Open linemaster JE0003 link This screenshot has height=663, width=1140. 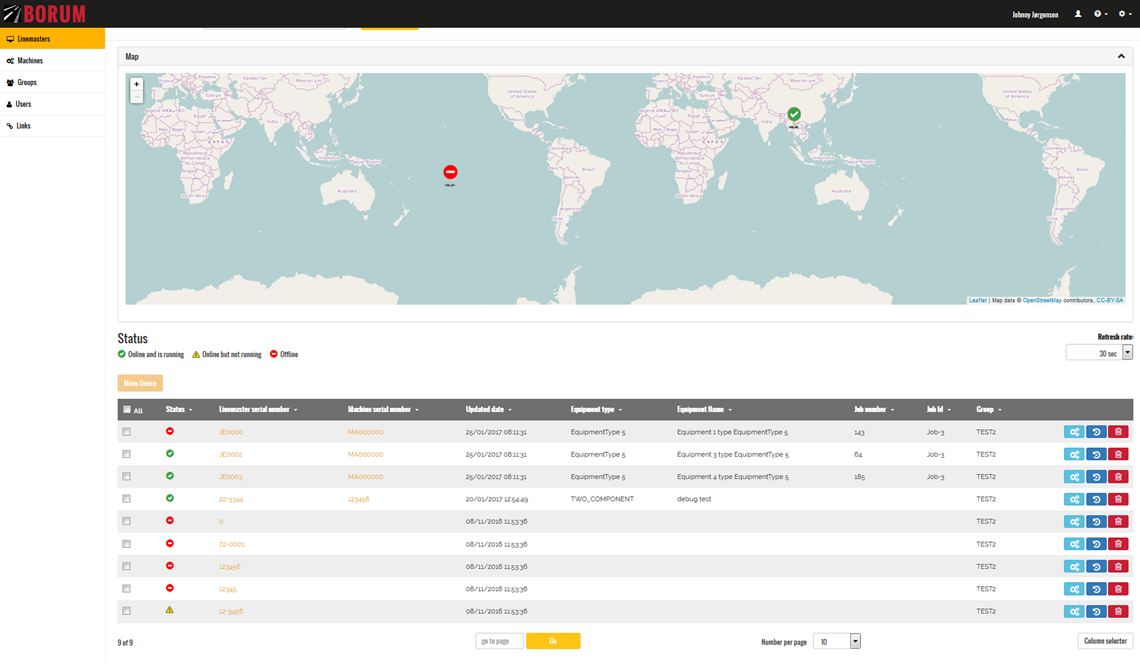tap(231, 477)
